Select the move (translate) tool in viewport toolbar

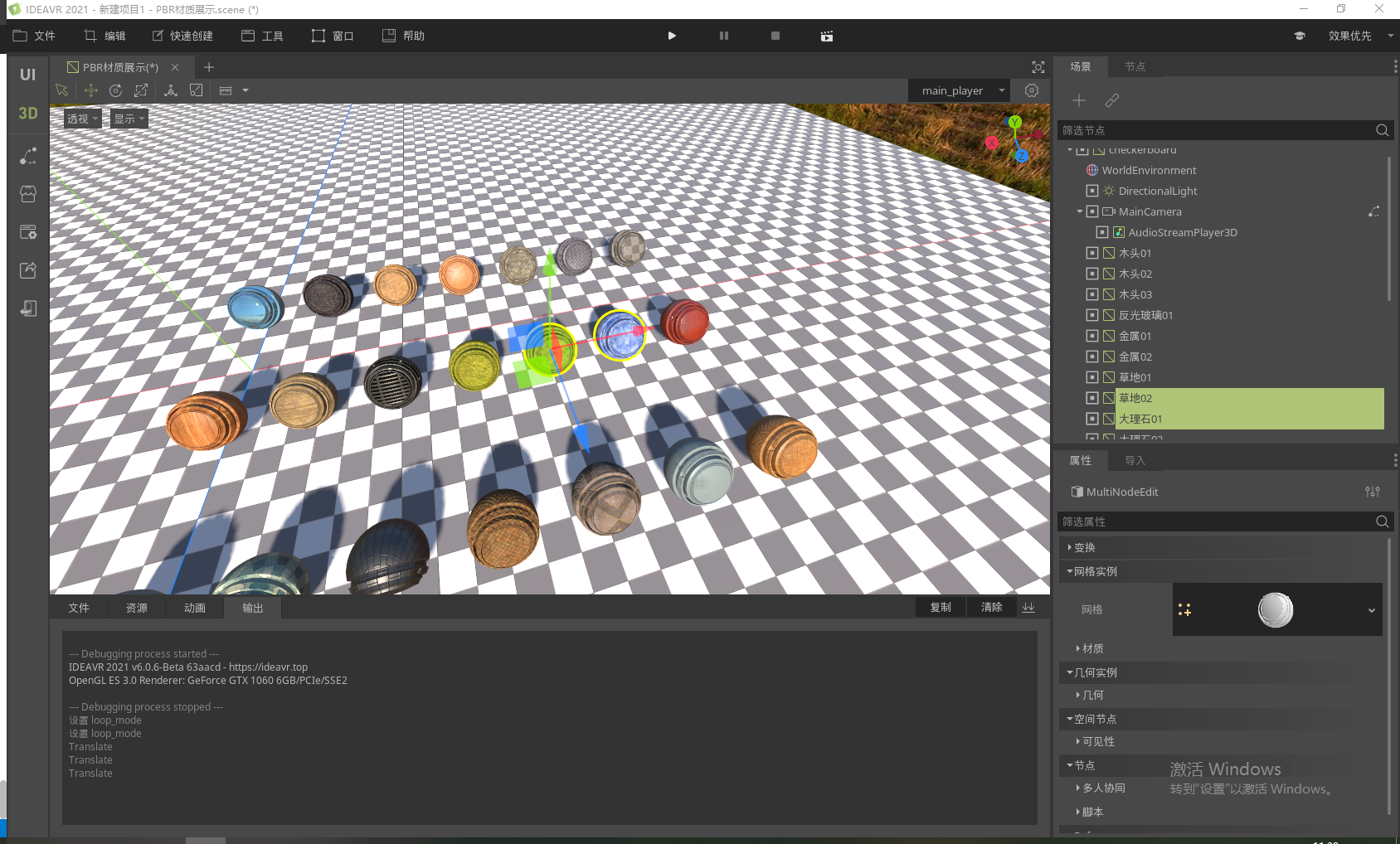90,90
